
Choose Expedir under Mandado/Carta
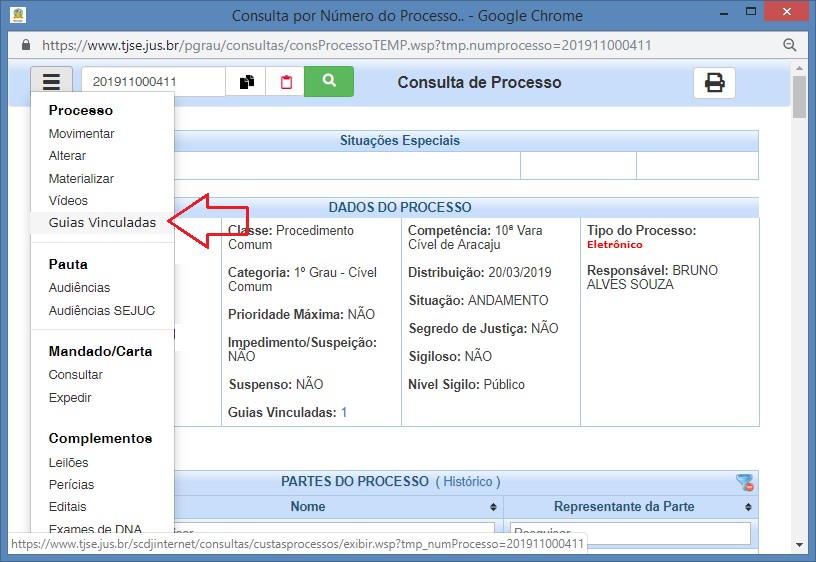70,397
